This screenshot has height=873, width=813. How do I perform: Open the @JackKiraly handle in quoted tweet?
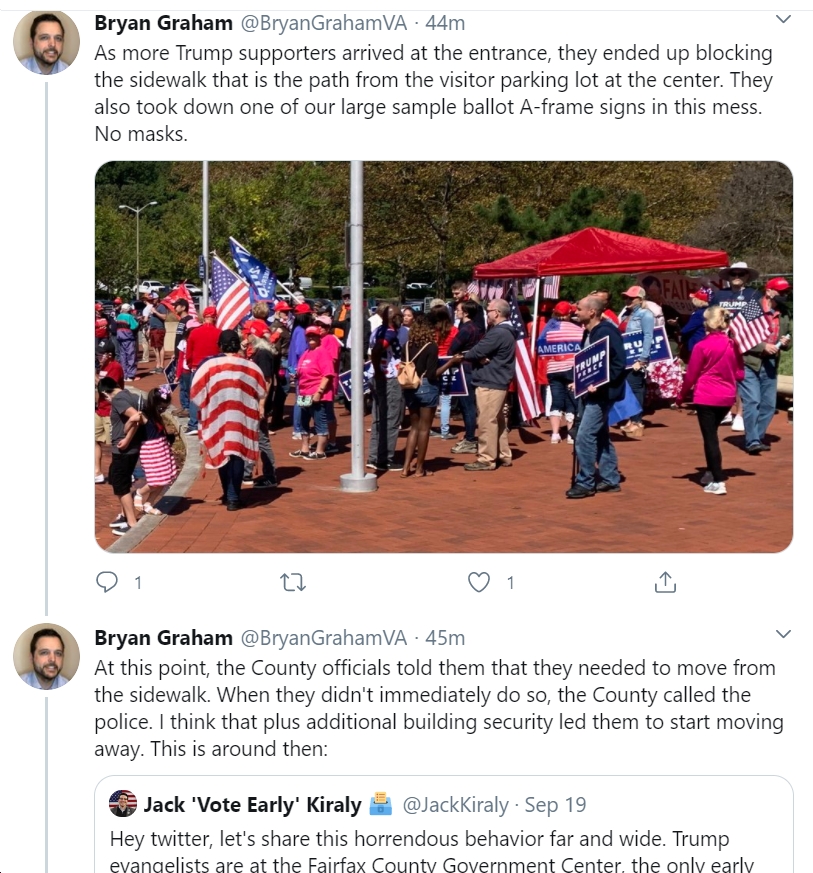point(456,805)
